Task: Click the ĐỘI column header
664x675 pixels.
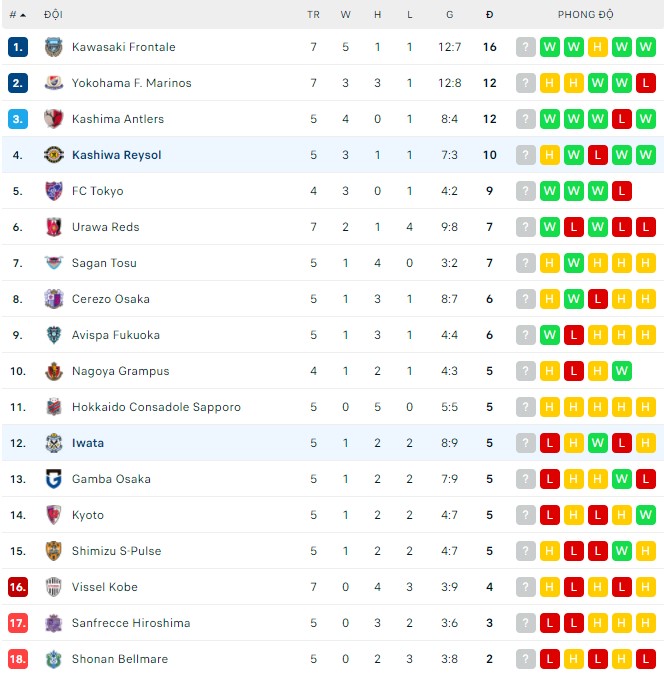Action: (x=53, y=15)
